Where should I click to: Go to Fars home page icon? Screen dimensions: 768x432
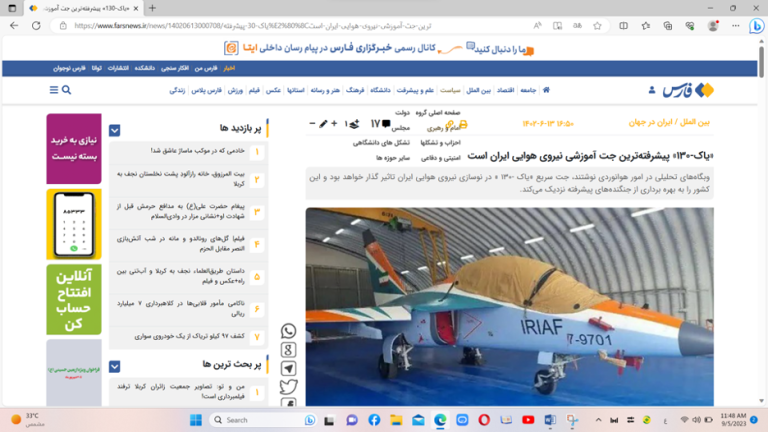[546, 90]
